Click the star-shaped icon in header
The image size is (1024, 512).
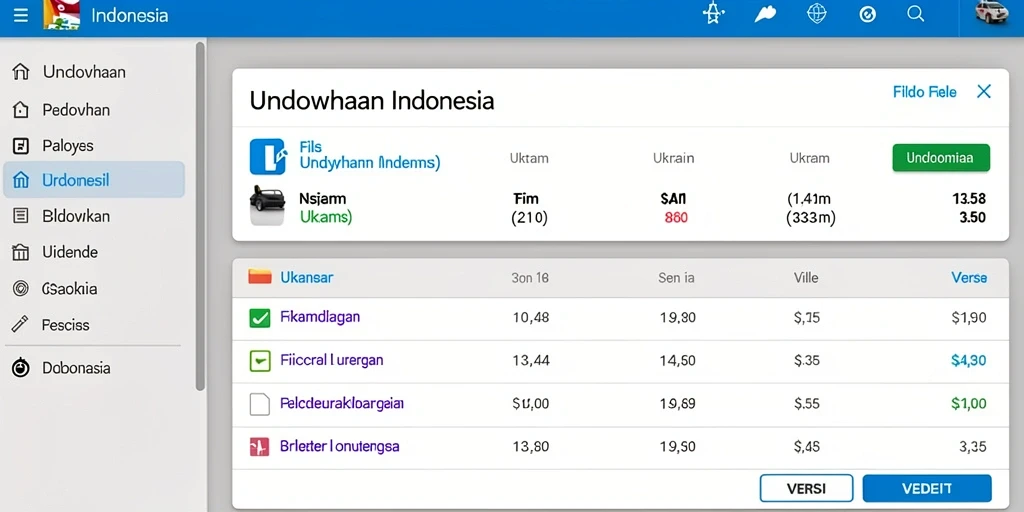click(x=714, y=14)
